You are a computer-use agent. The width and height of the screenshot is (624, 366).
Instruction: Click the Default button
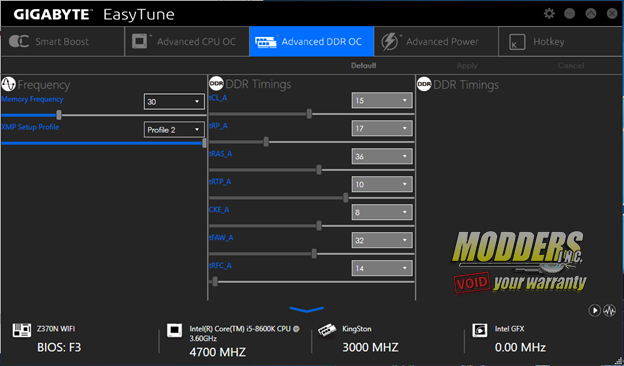pyautogui.click(x=363, y=66)
